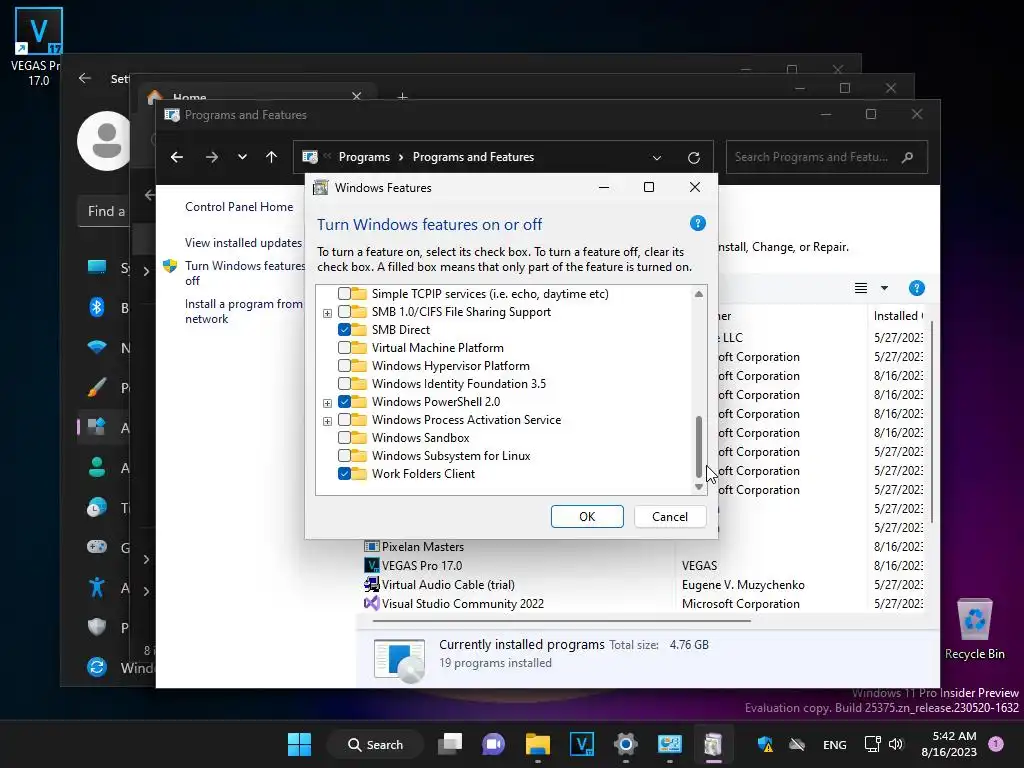Open the address bar history dropdown chevron
This screenshot has width=1024, height=768.
click(657, 157)
